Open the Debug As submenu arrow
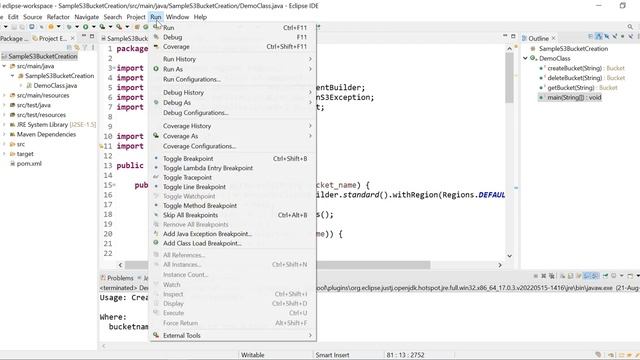 (x=310, y=102)
